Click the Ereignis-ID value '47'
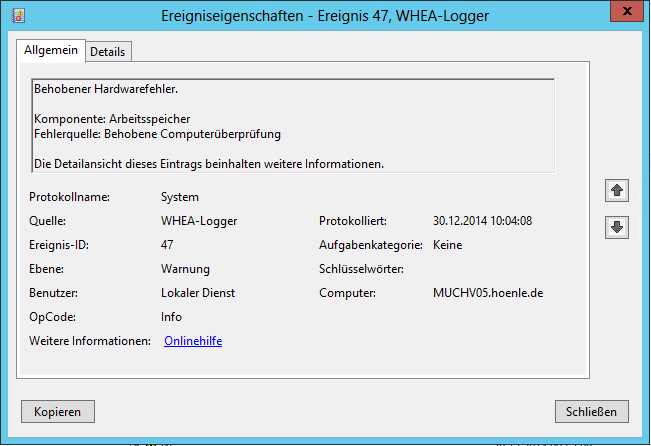This screenshot has height=446, width=651. pos(167,245)
